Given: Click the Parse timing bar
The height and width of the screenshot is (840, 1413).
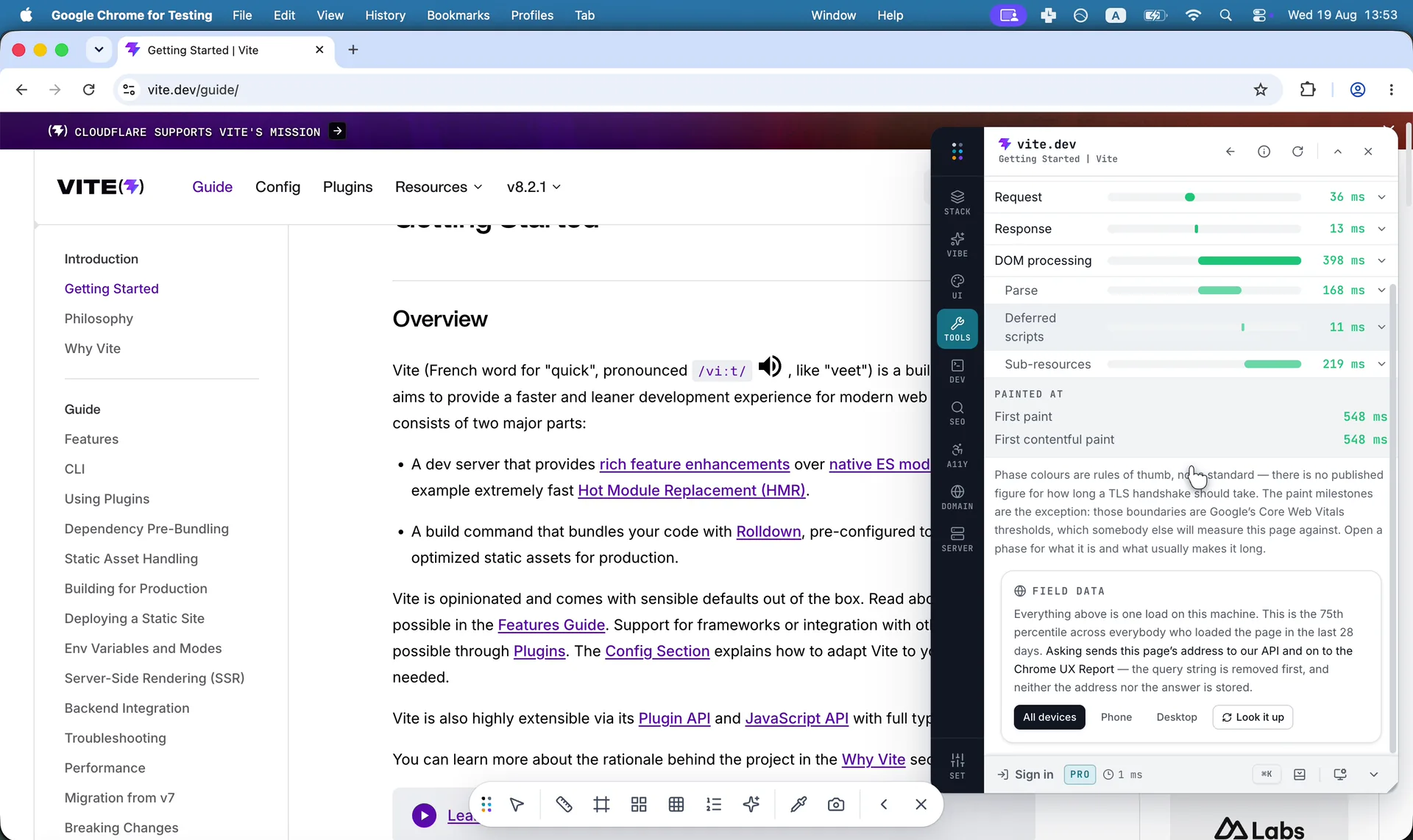Looking at the screenshot, I should coord(1204,291).
